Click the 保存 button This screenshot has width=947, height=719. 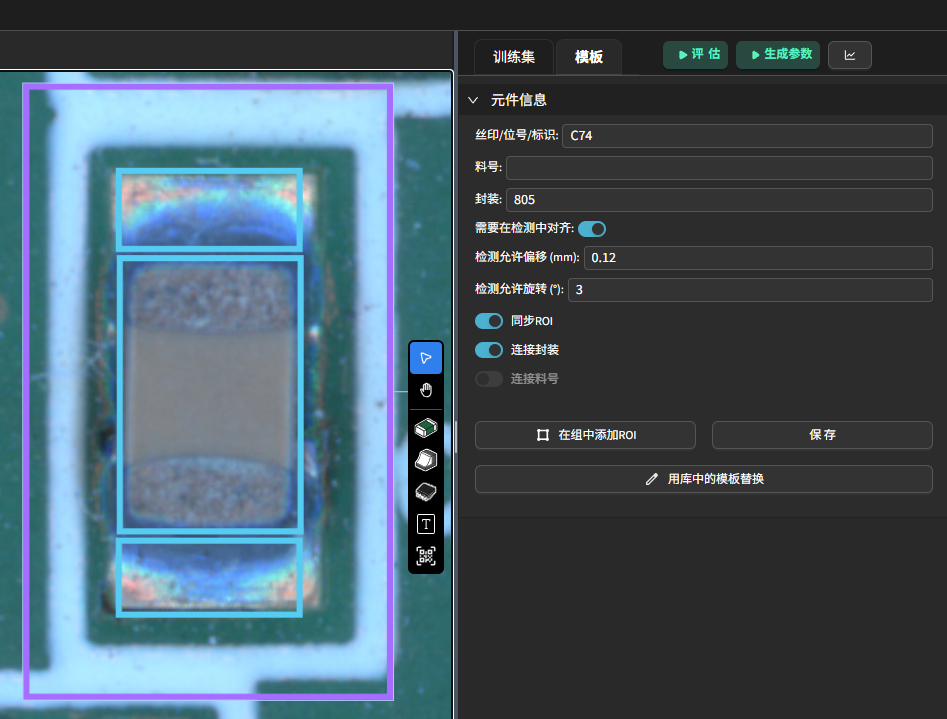click(x=822, y=435)
